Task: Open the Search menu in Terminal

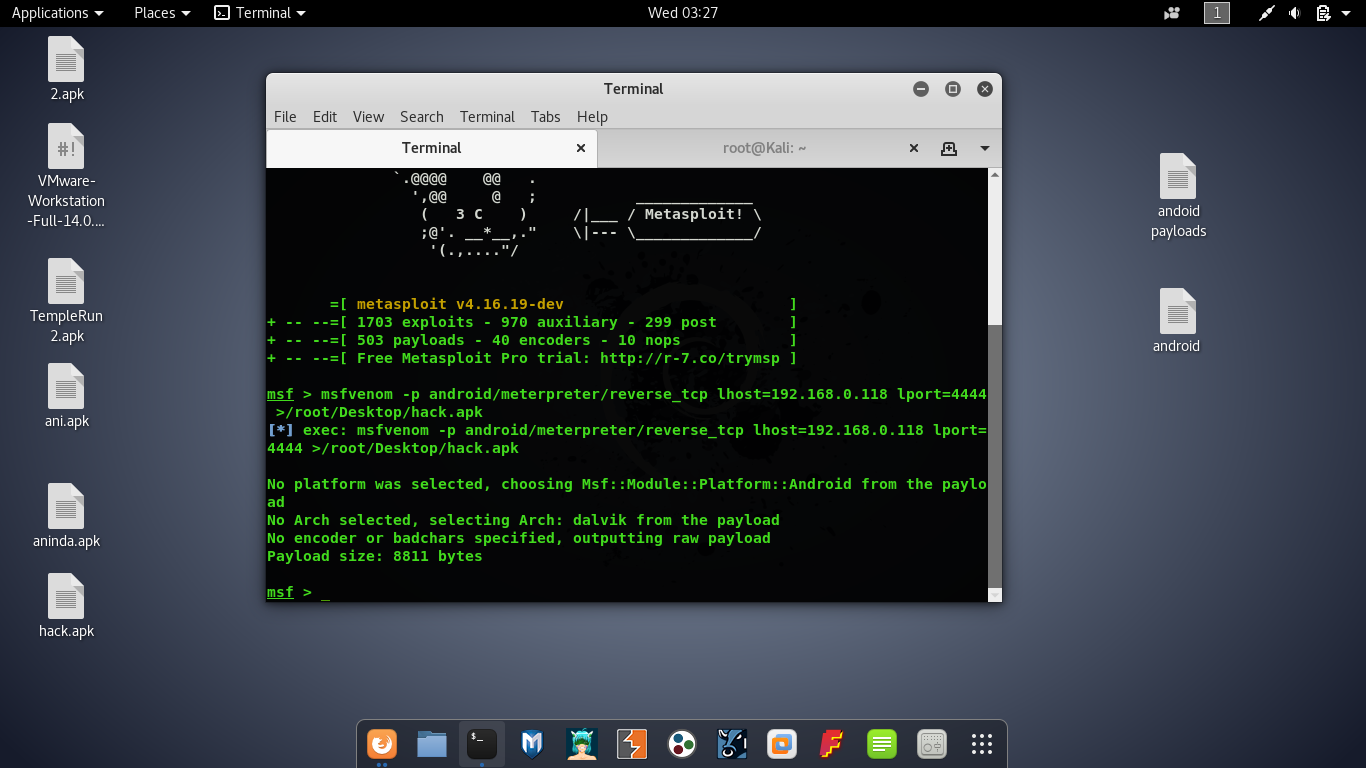Action: [x=422, y=117]
